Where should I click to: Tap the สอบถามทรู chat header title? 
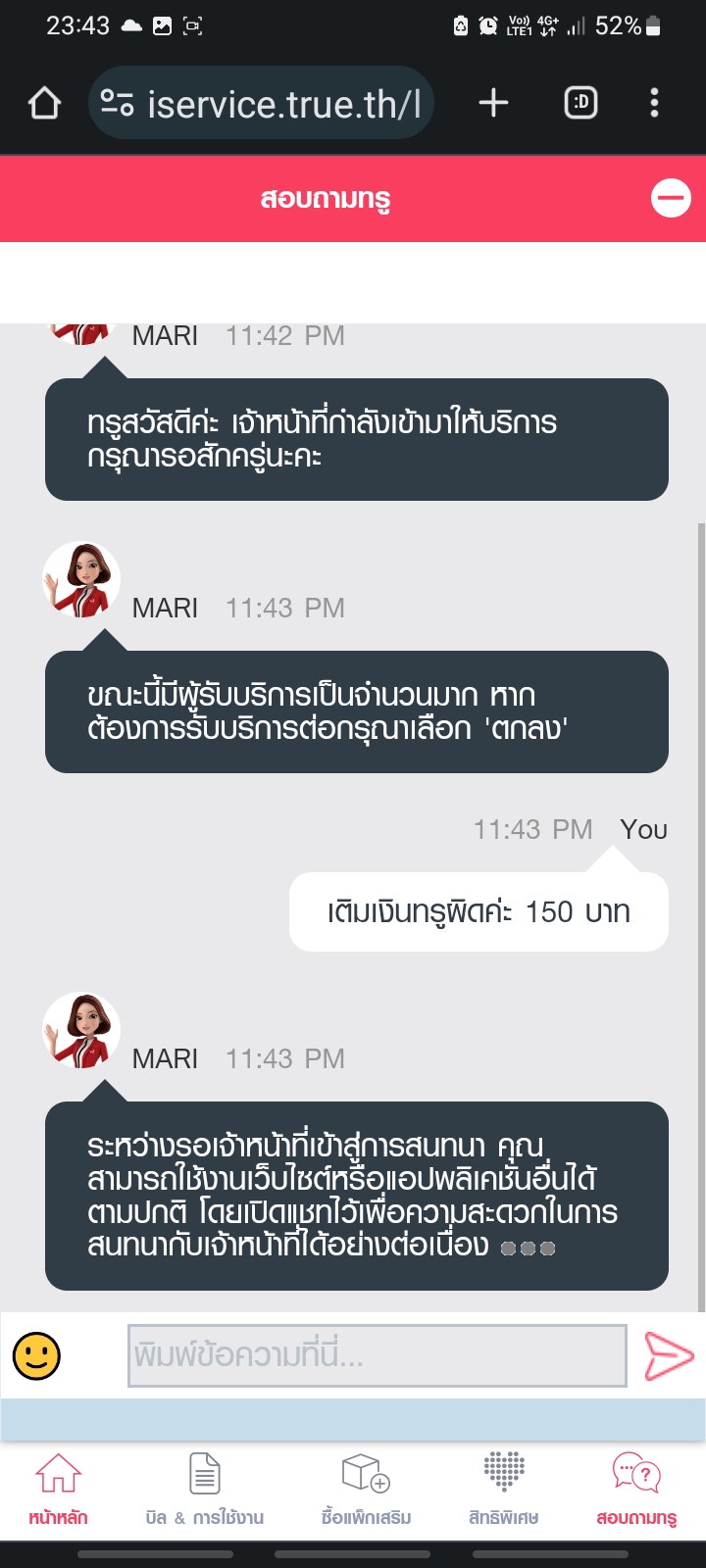(x=326, y=198)
